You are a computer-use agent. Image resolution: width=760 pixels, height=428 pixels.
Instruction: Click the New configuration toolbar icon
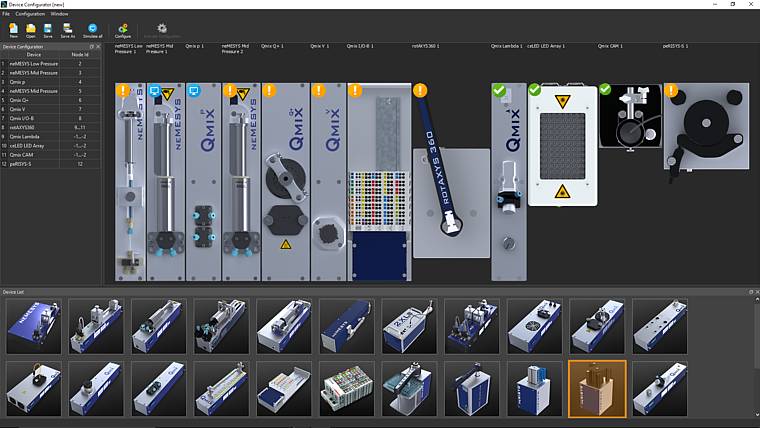14,30
